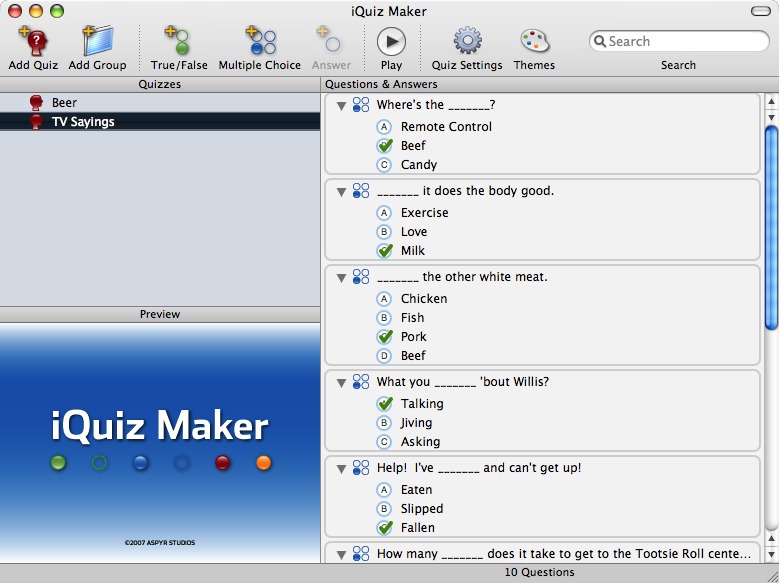Click the red head icon beside Beer

click(x=36, y=103)
